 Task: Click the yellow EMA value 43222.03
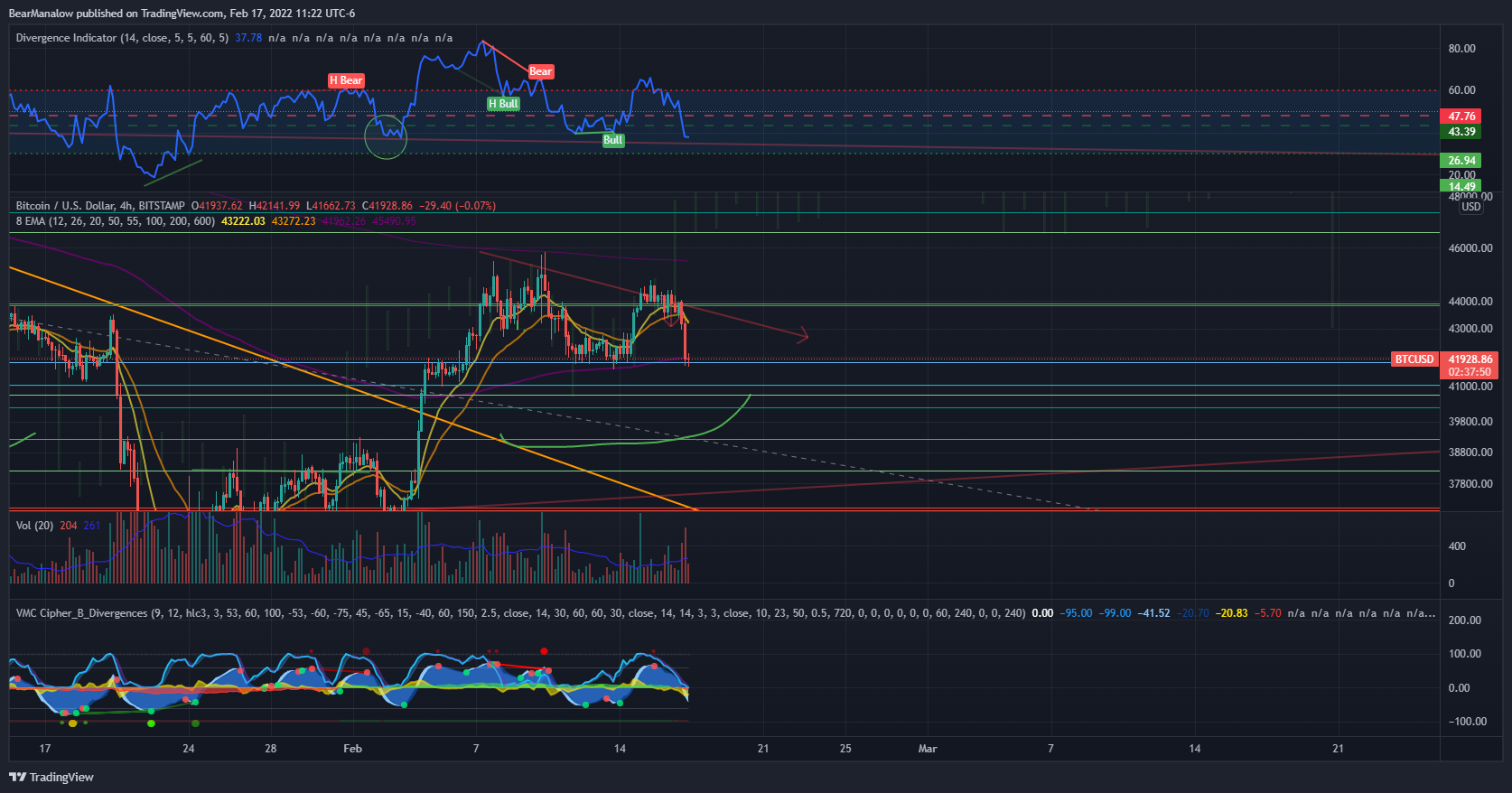pos(243,221)
